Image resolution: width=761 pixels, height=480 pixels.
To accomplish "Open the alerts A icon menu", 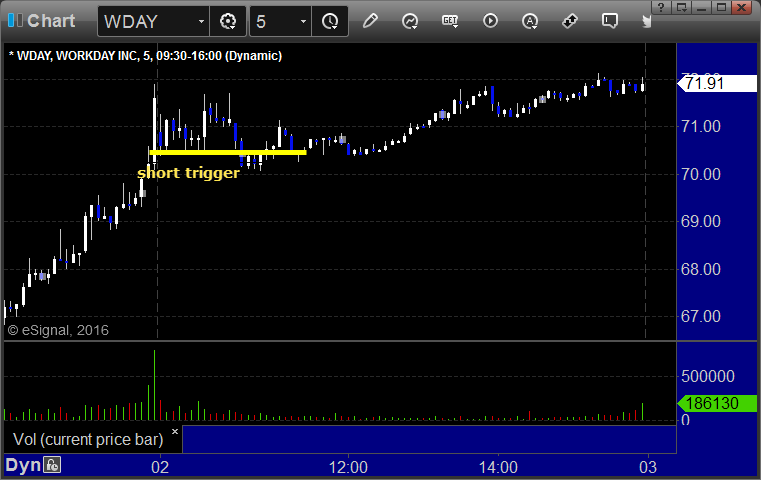I will coord(529,21).
